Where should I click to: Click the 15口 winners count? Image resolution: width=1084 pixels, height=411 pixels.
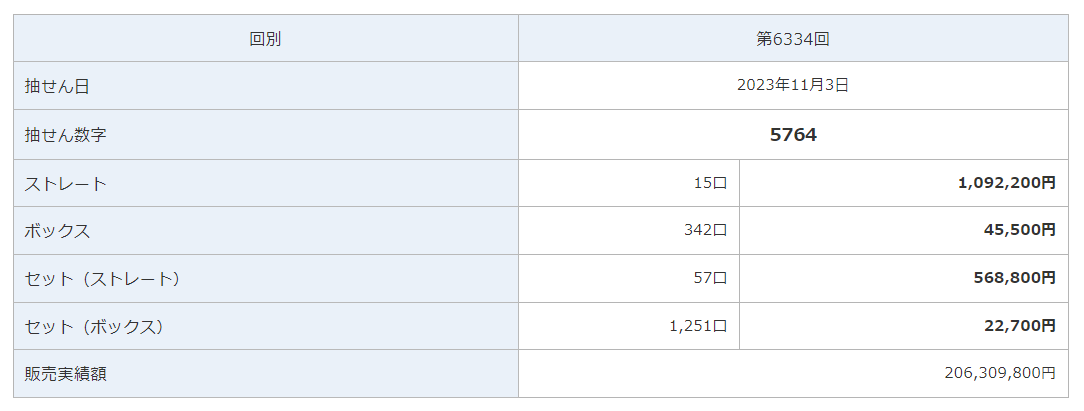point(709,184)
